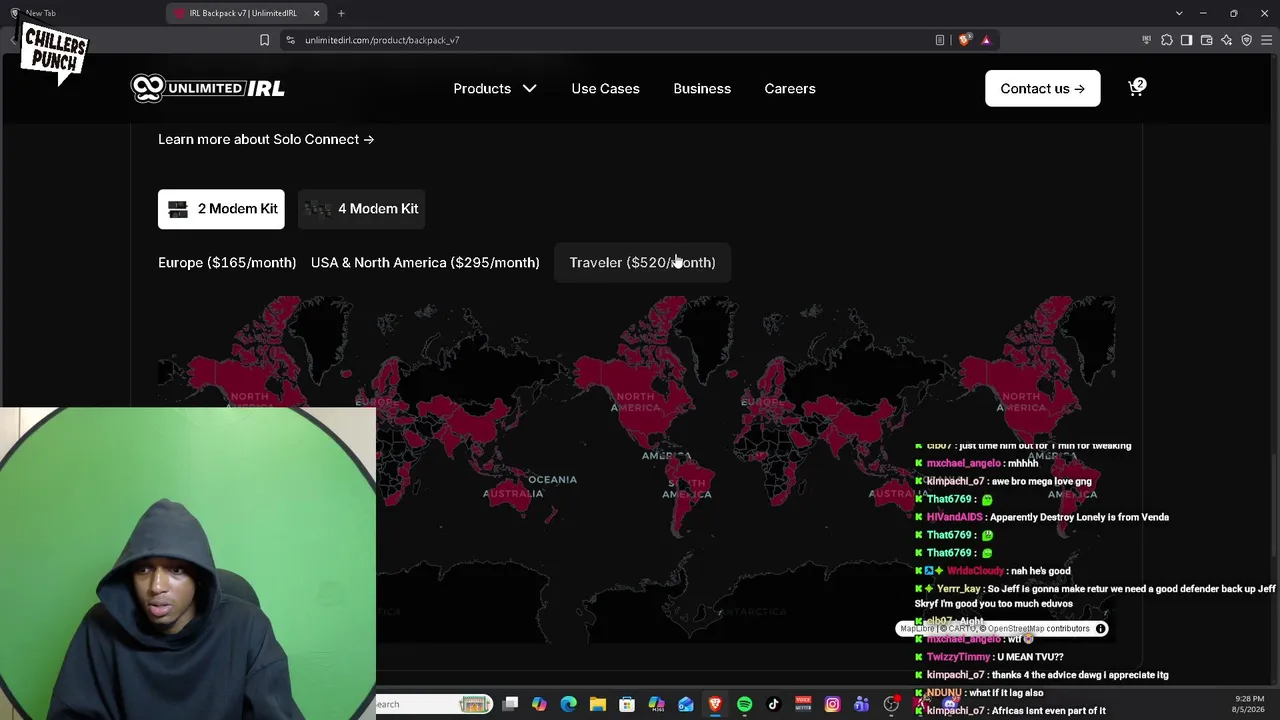Open the browser Extensions puzzle icon
This screenshot has height=720, width=1280.
1166,40
